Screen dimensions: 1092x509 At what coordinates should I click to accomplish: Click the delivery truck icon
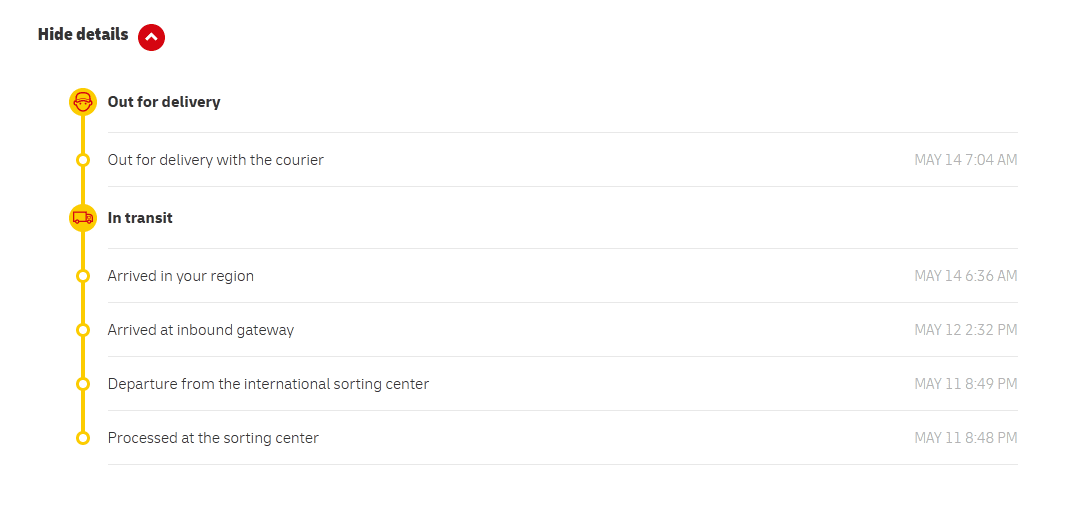click(83, 218)
